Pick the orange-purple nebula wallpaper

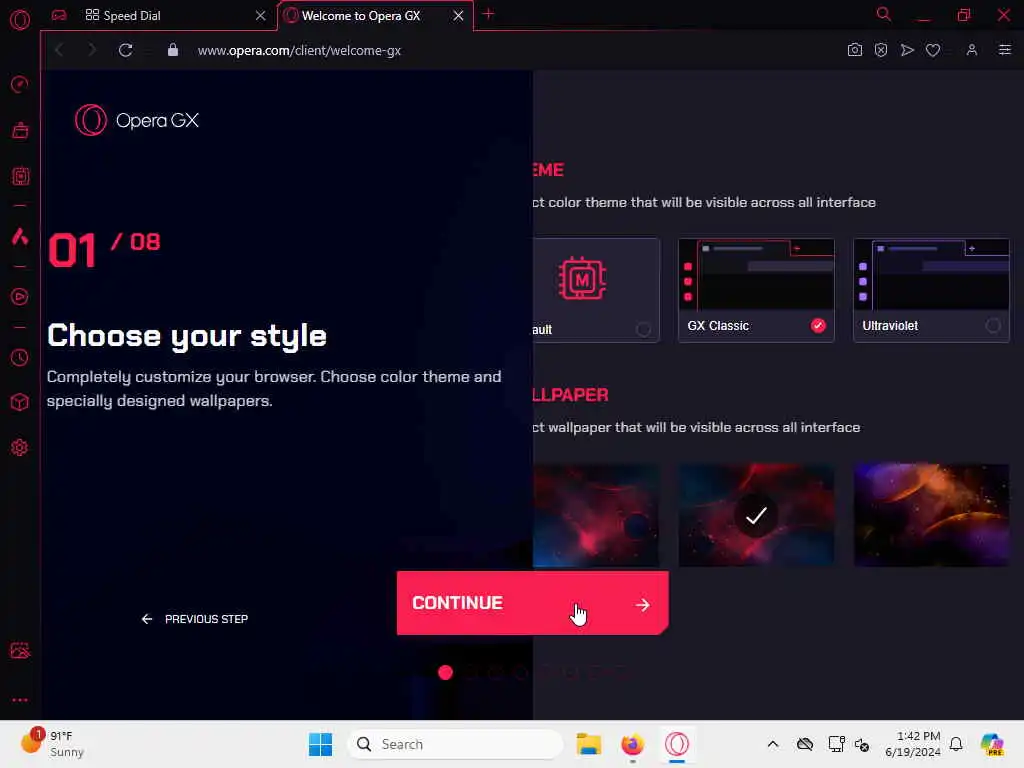click(931, 515)
